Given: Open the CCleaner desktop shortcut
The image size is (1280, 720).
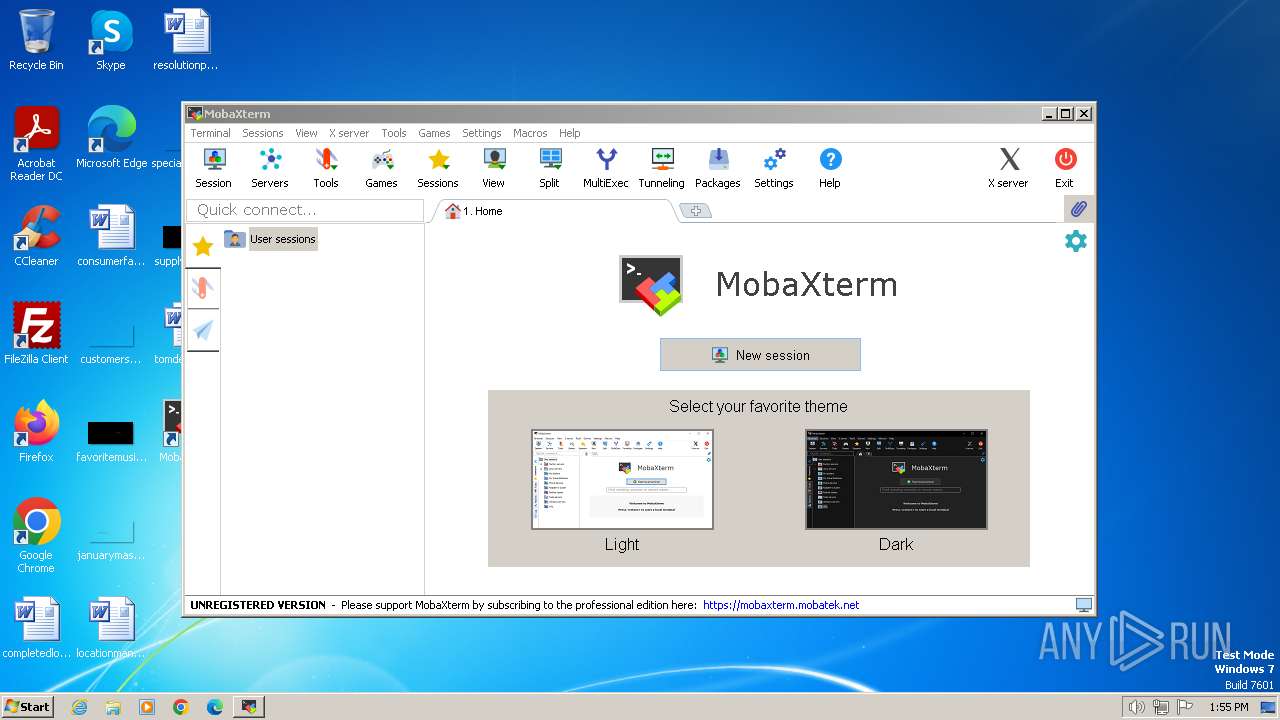Looking at the screenshot, I should pos(36,236).
